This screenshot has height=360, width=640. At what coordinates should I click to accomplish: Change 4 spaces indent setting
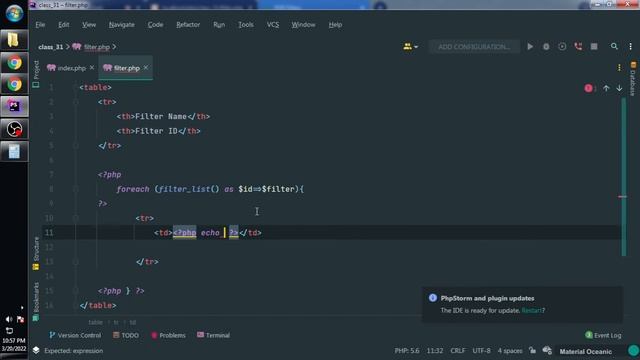(x=509, y=351)
